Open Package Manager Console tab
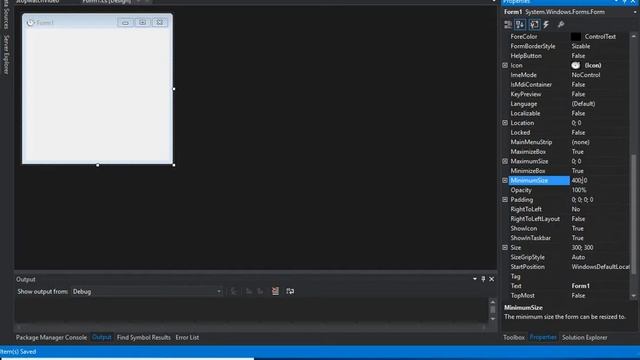The height and width of the screenshot is (360, 640). coord(51,338)
